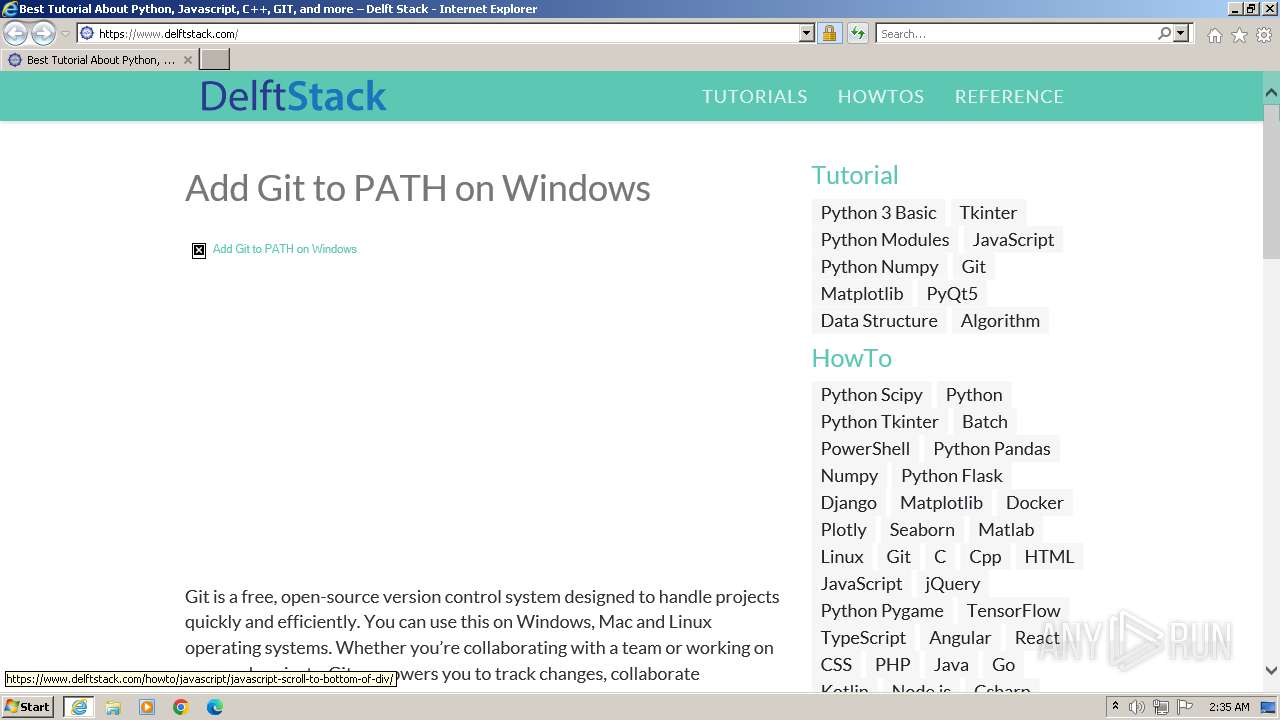
Task: Open Seaborn howto tag
Action: click(x=922, y=529)
